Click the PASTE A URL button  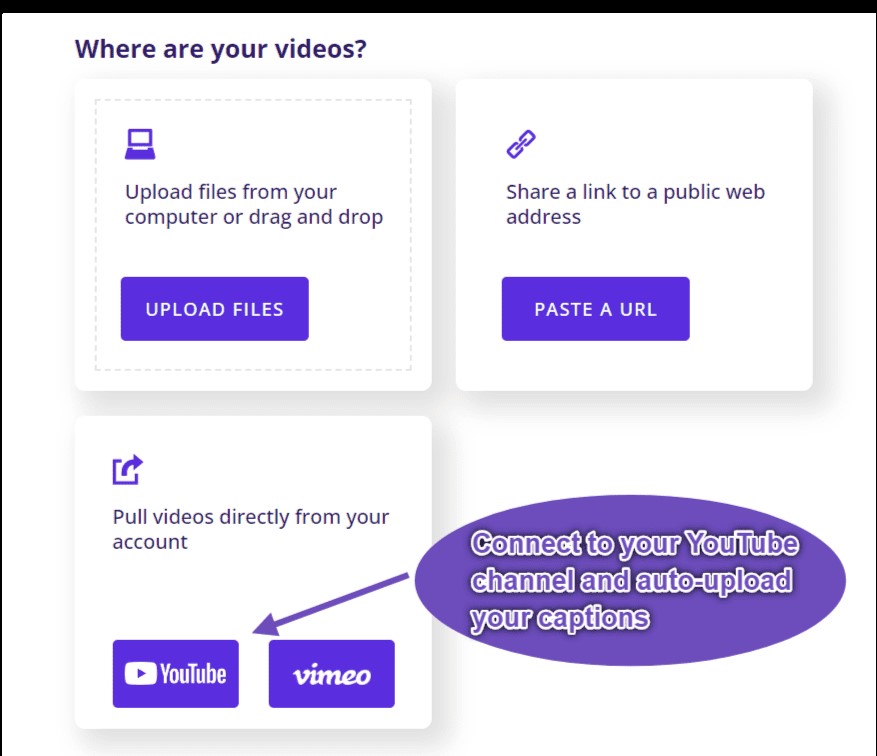point(596,309)
